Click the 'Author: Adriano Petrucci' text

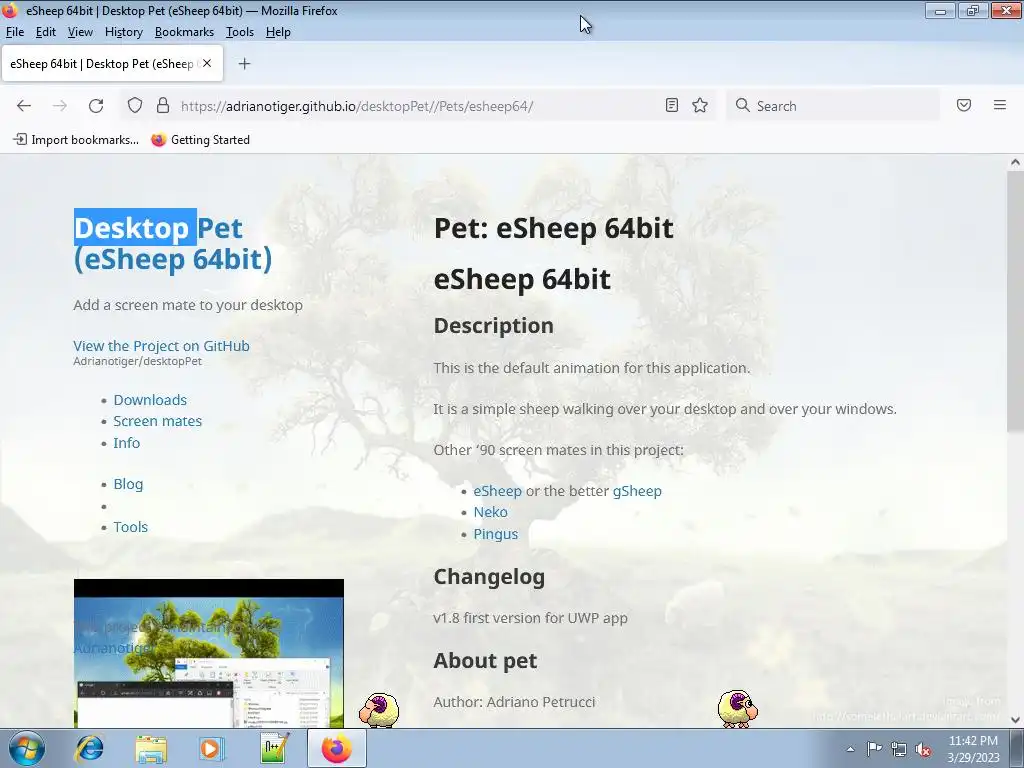coord(514,702)
